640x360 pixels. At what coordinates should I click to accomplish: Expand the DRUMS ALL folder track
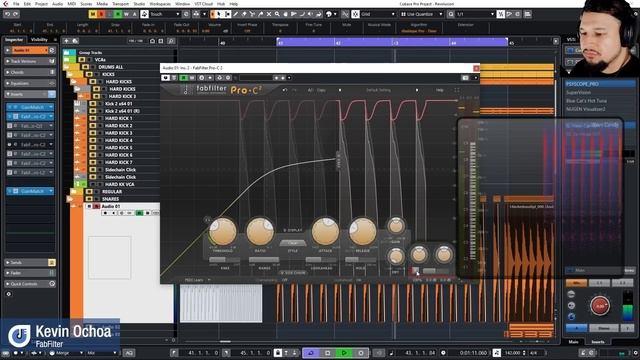click(67, 67)
